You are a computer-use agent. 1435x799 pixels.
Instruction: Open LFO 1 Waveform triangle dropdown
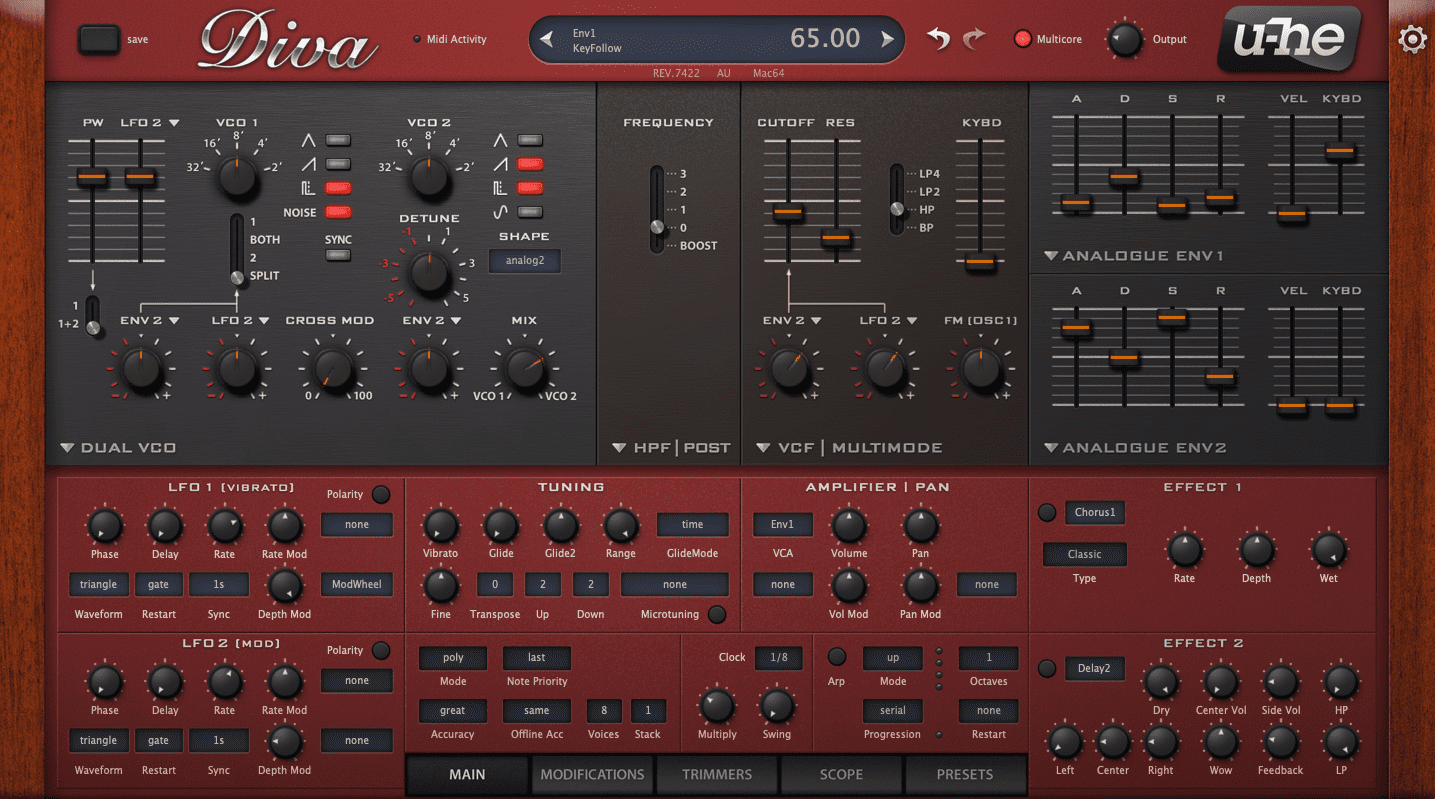[x=99, y=584]
